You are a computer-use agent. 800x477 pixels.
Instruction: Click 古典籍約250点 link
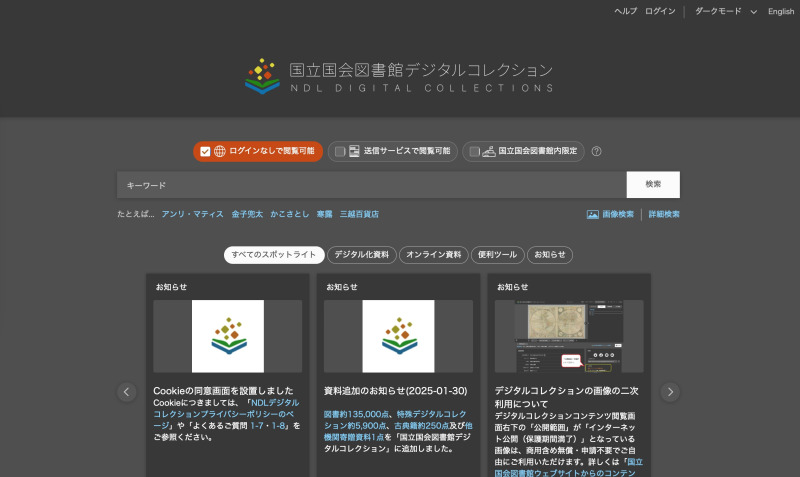421,425
